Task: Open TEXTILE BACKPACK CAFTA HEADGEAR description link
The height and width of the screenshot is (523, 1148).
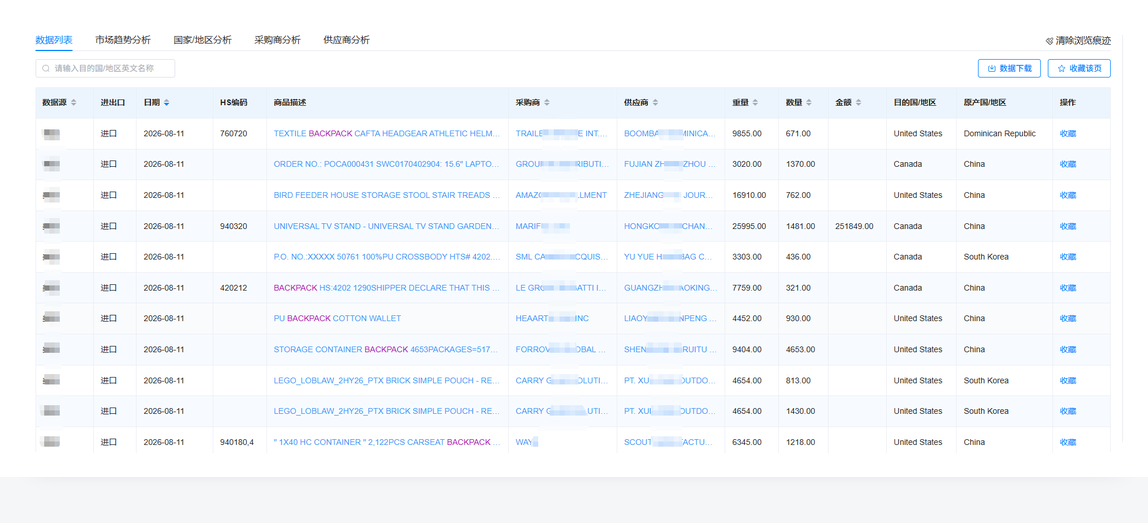Action: coord(387,133)
